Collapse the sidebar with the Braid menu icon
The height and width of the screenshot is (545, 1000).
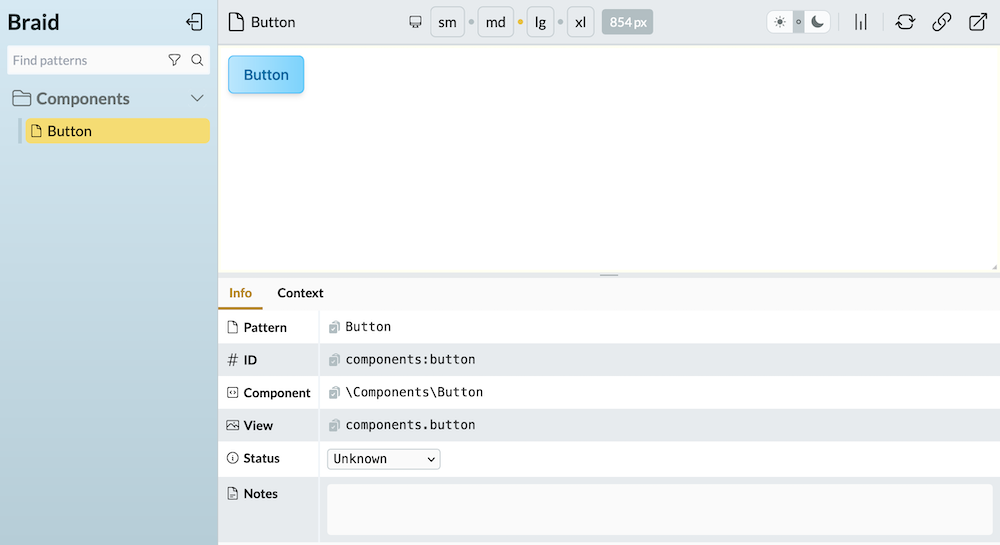click(x=194, y=22)
